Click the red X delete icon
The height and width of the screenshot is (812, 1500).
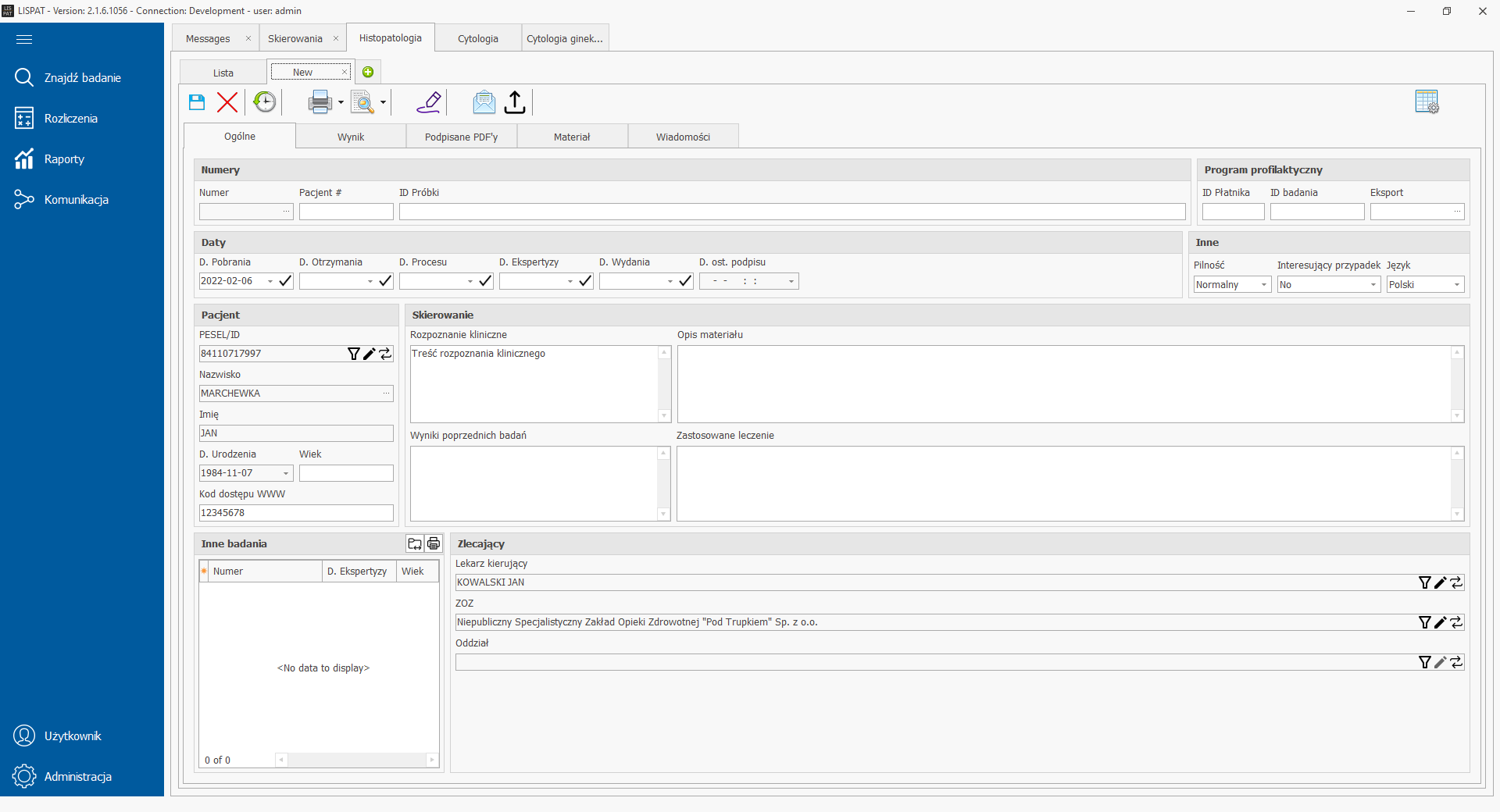[x=227, y=102]
